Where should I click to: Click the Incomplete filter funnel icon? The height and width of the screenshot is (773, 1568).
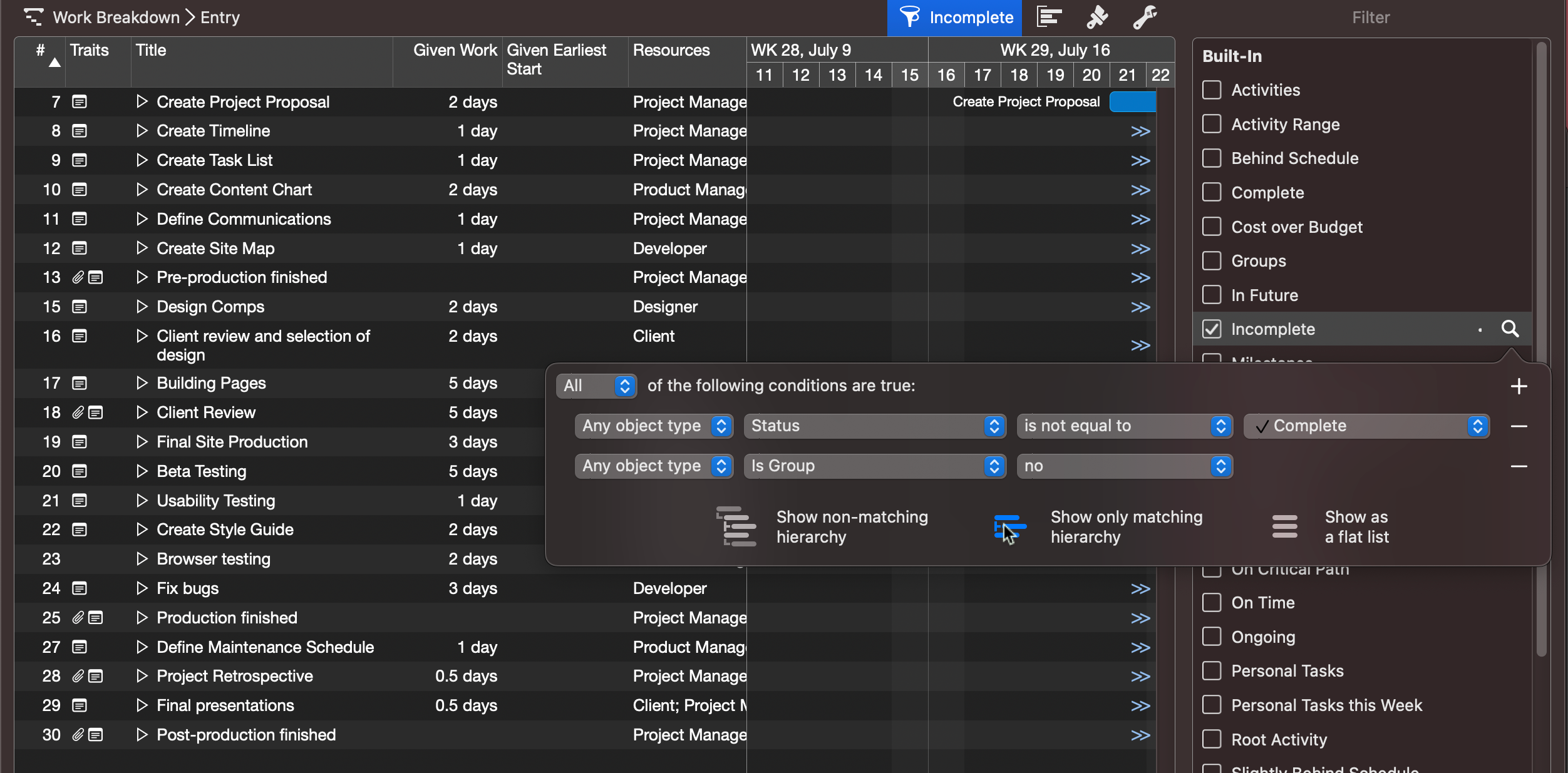(x=909, y=17)
